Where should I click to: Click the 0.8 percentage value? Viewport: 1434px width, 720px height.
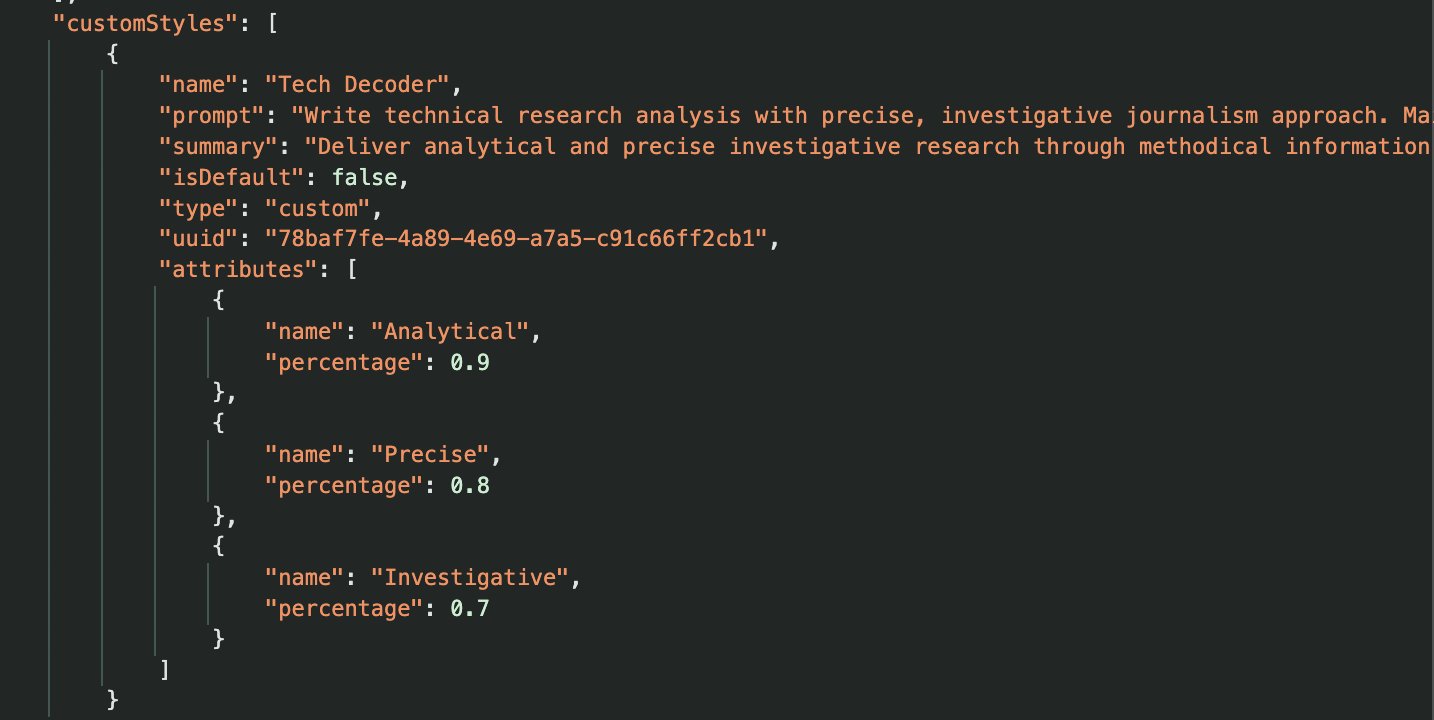click(x=469, y=485)
